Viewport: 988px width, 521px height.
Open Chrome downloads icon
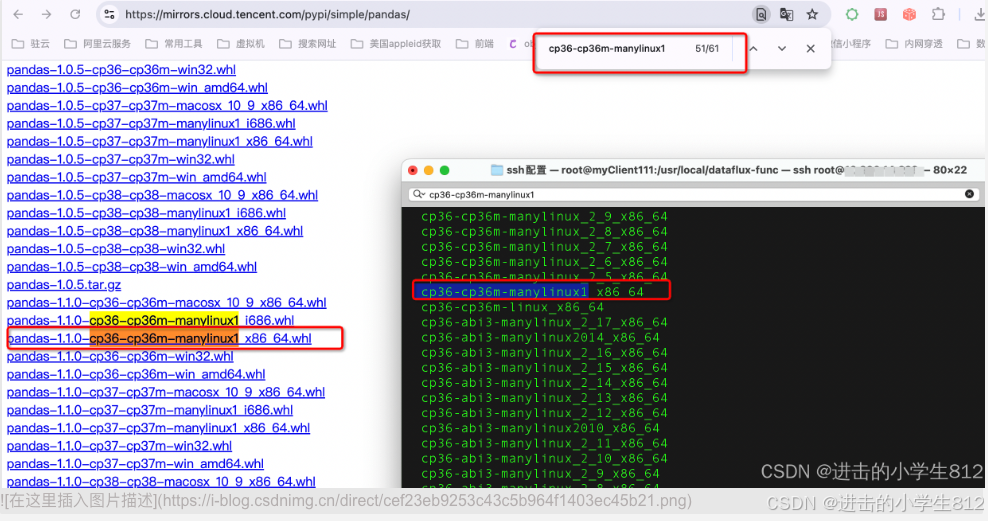[x=979, y=14]
